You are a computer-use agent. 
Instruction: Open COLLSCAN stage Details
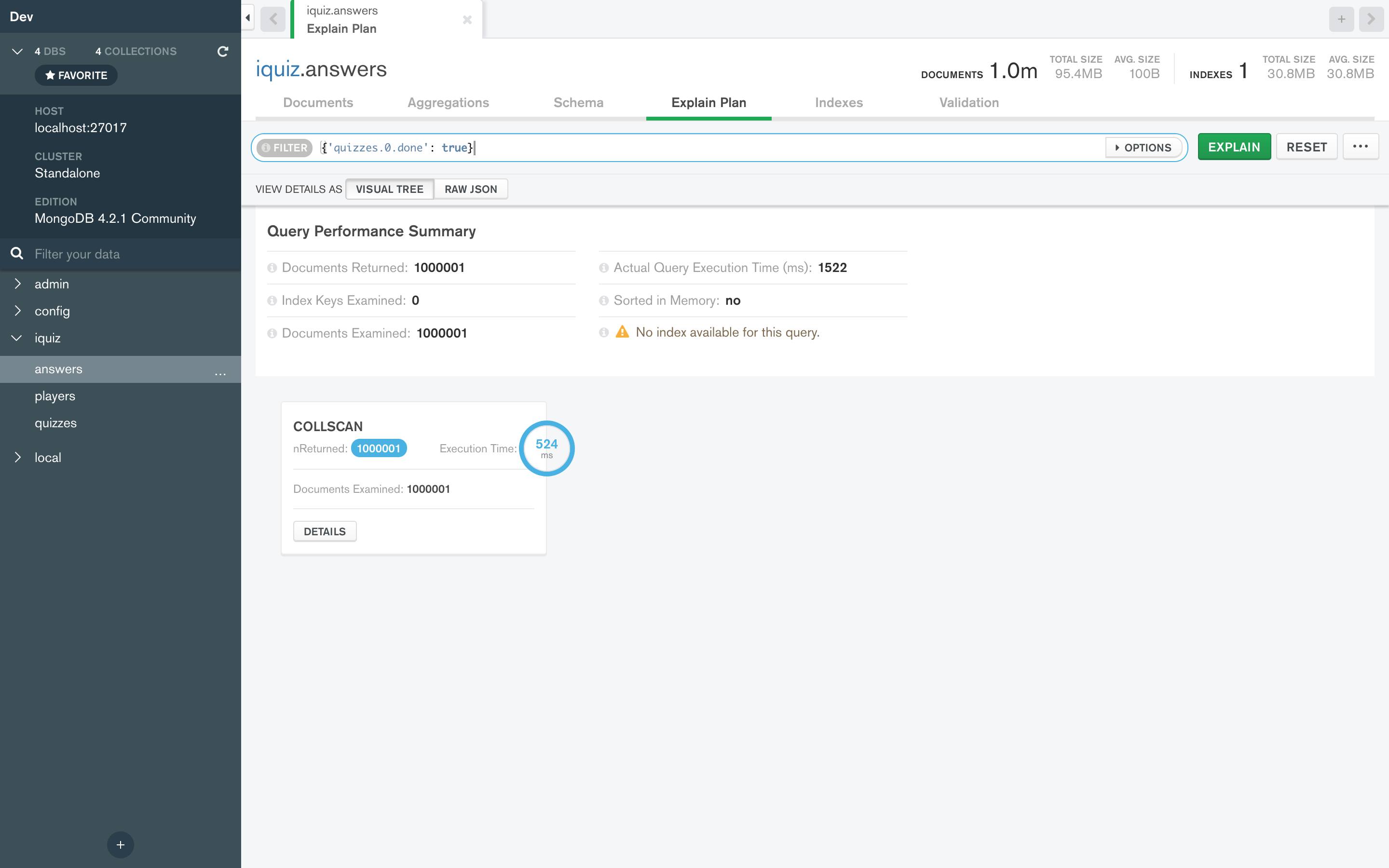(324, 531)
